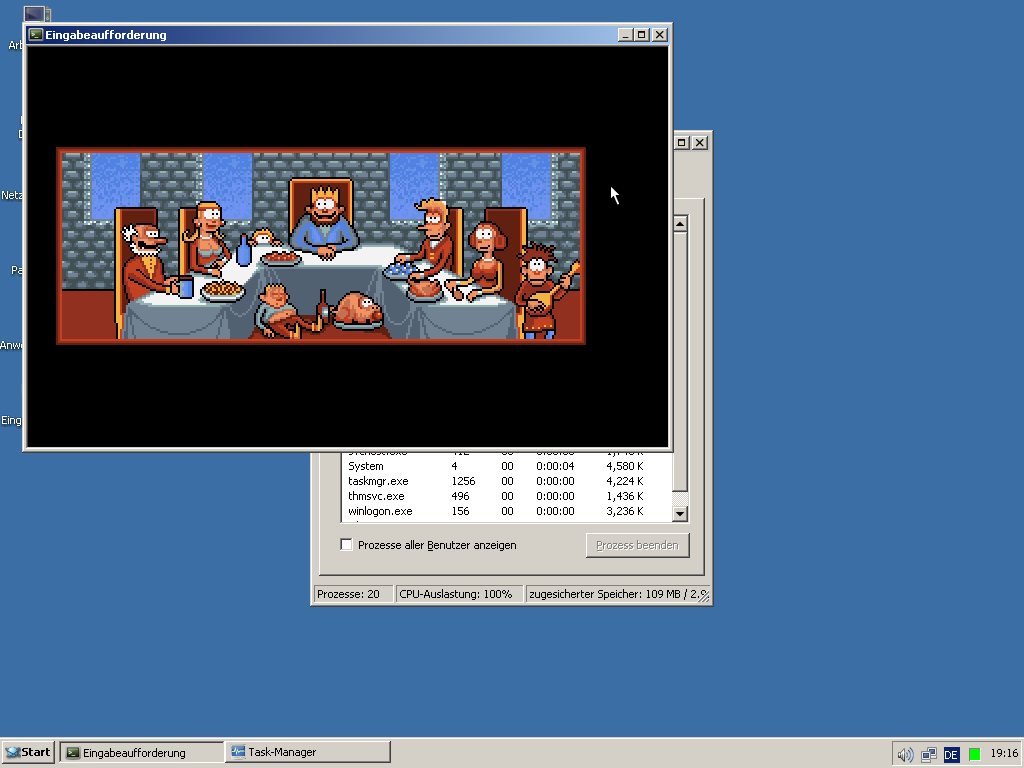Click PID 1256 in the process list

pyautogui.click(x=463, y=481)
